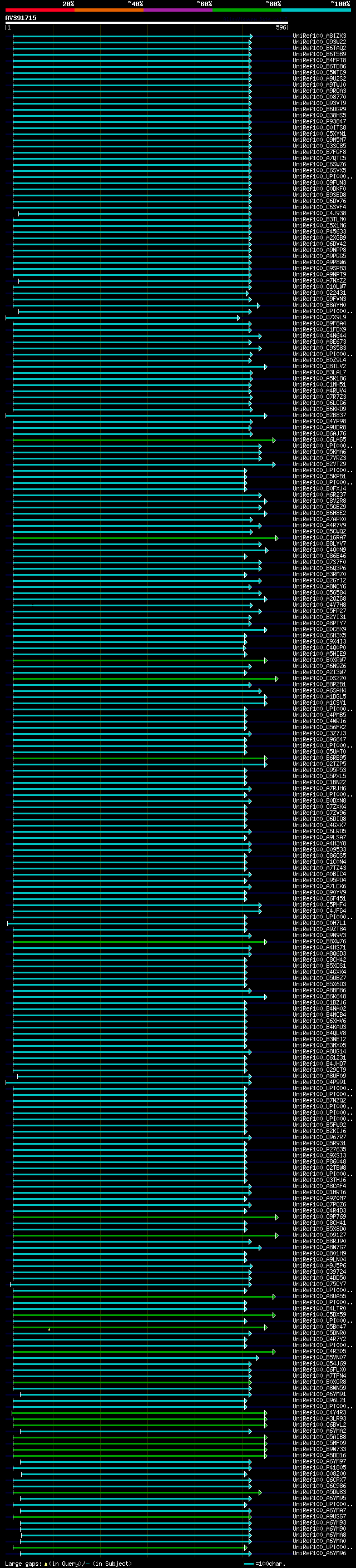Image resolution: width=356 pixels, height=1568 pixels.
Task: Click the white query sequence bar
Action: [x=147, y=22]
